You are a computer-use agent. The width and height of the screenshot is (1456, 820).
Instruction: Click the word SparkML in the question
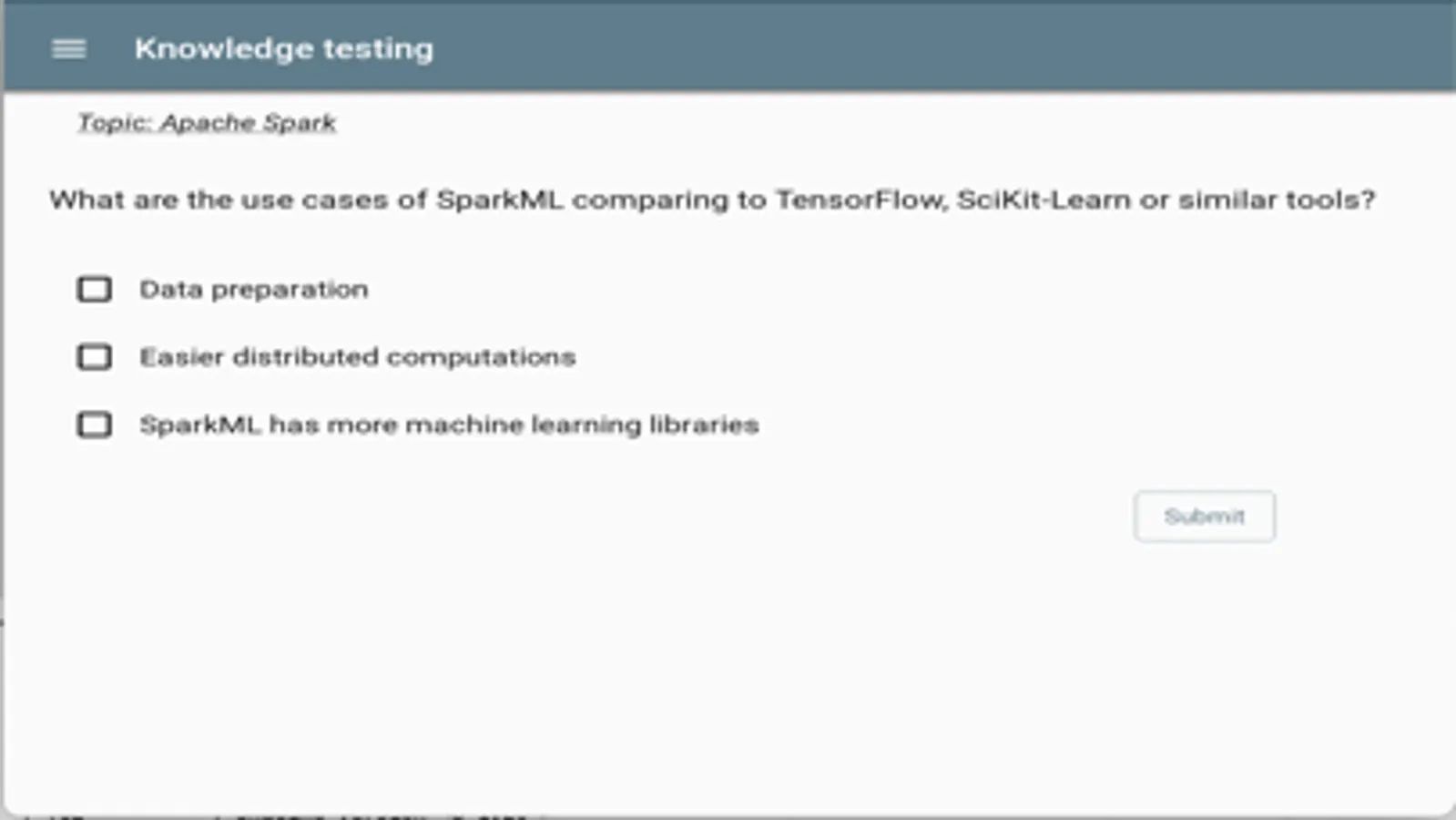point(499,200)
